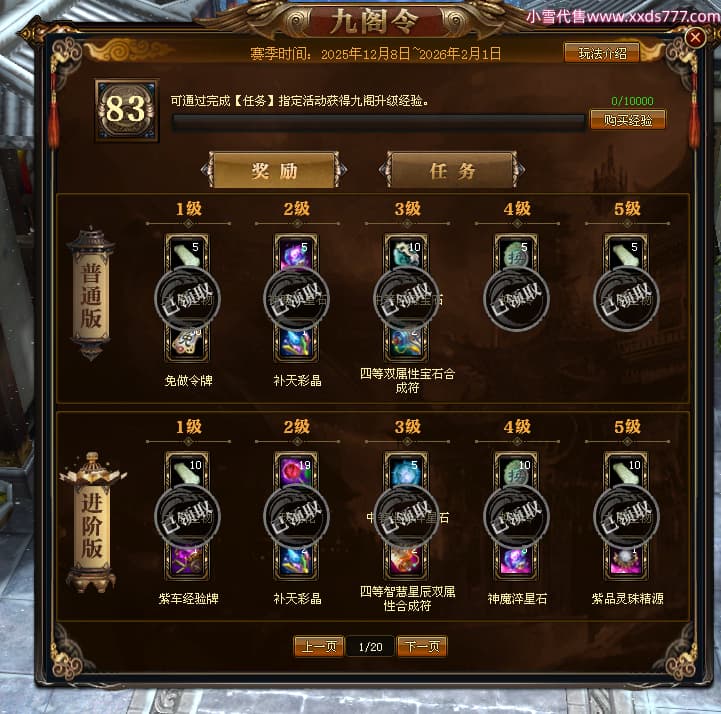
Task: Click the level 83 badge icon
Action: point(126,110)
